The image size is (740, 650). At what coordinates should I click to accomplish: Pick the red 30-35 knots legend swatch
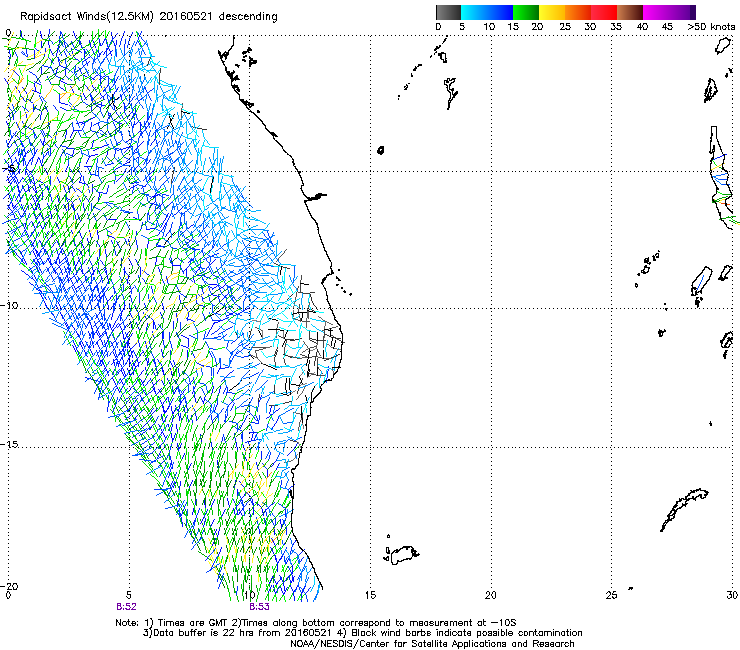point(604,12)
